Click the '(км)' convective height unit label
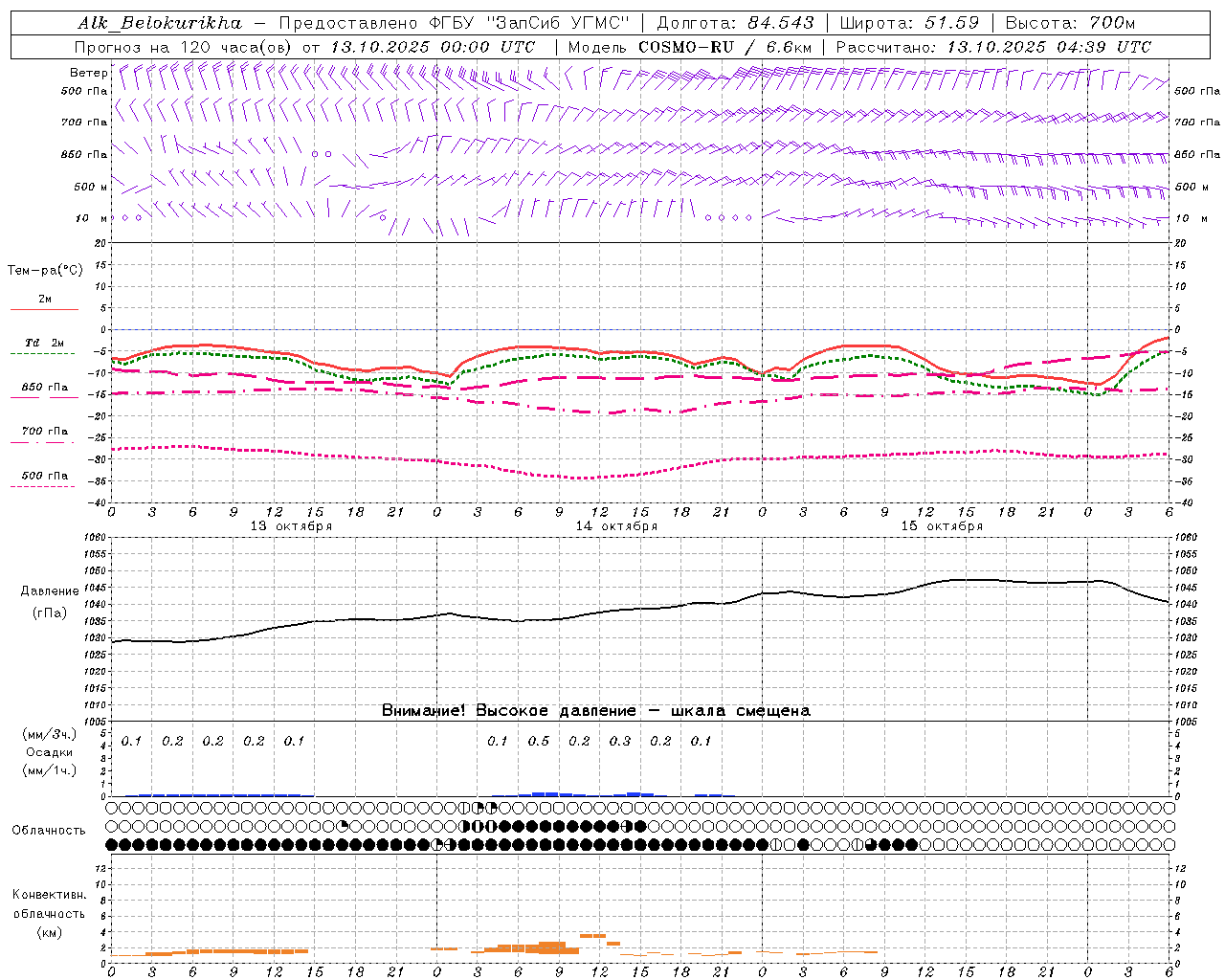This screenshot has height=980, width=1225. pyautogui.click(x=50, y=932)
